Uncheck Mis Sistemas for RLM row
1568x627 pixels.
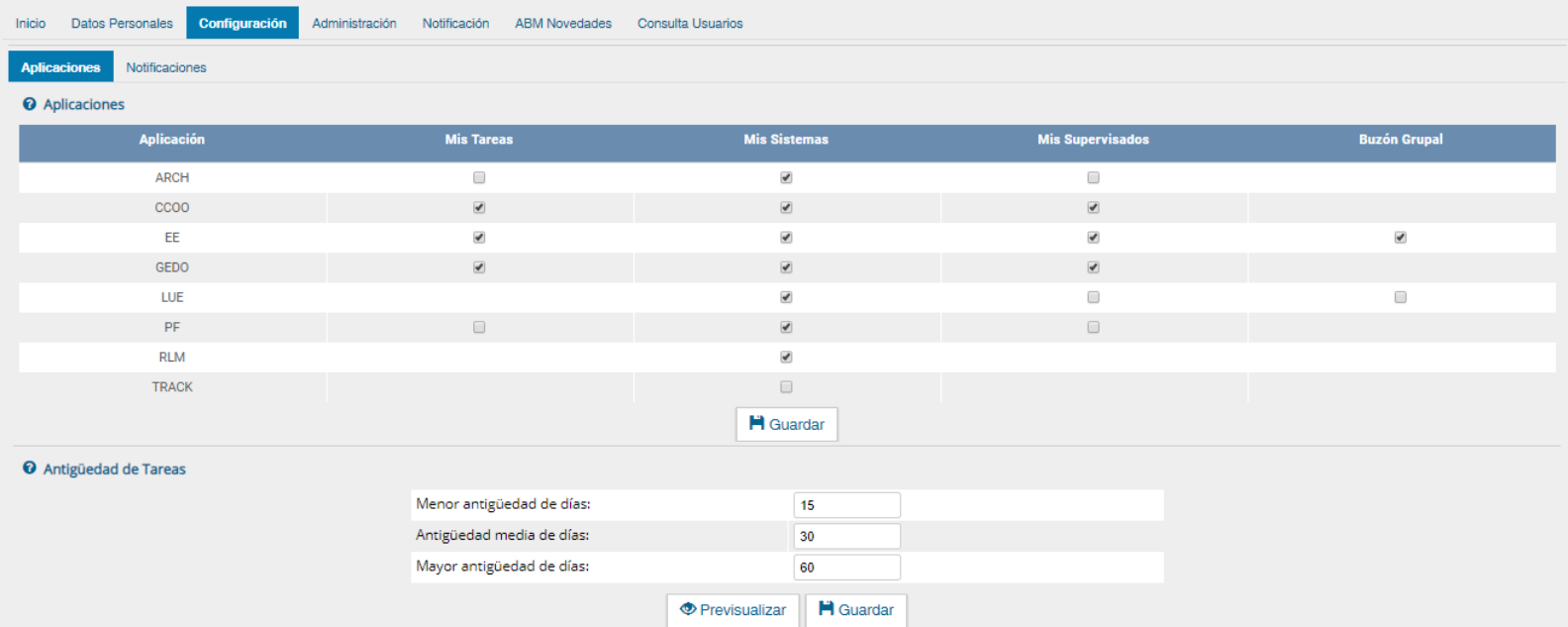tap(786, 357)
